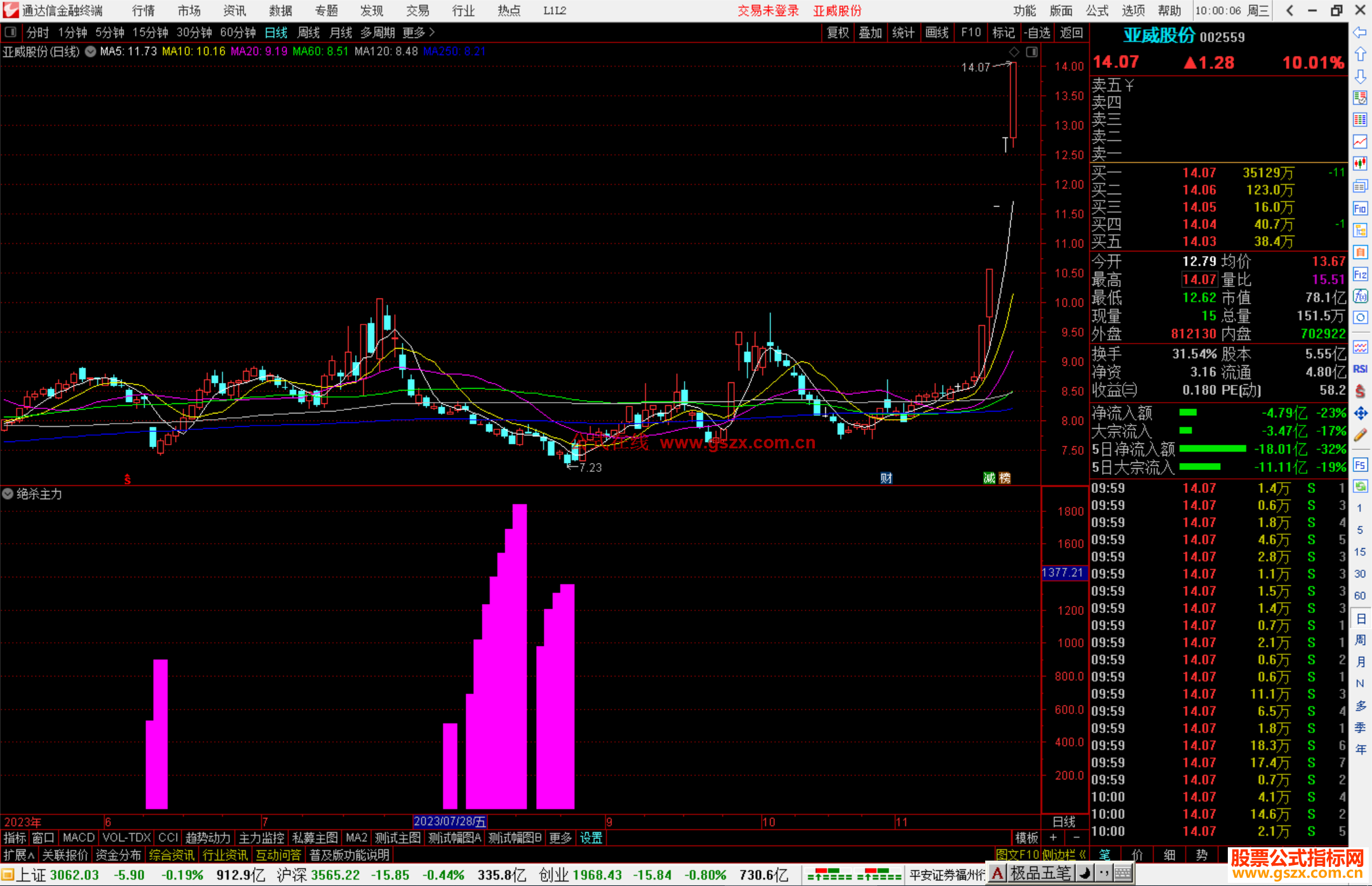Click the 2023/07/28 date marker on timeline
1372x886 pixels.
450,822
